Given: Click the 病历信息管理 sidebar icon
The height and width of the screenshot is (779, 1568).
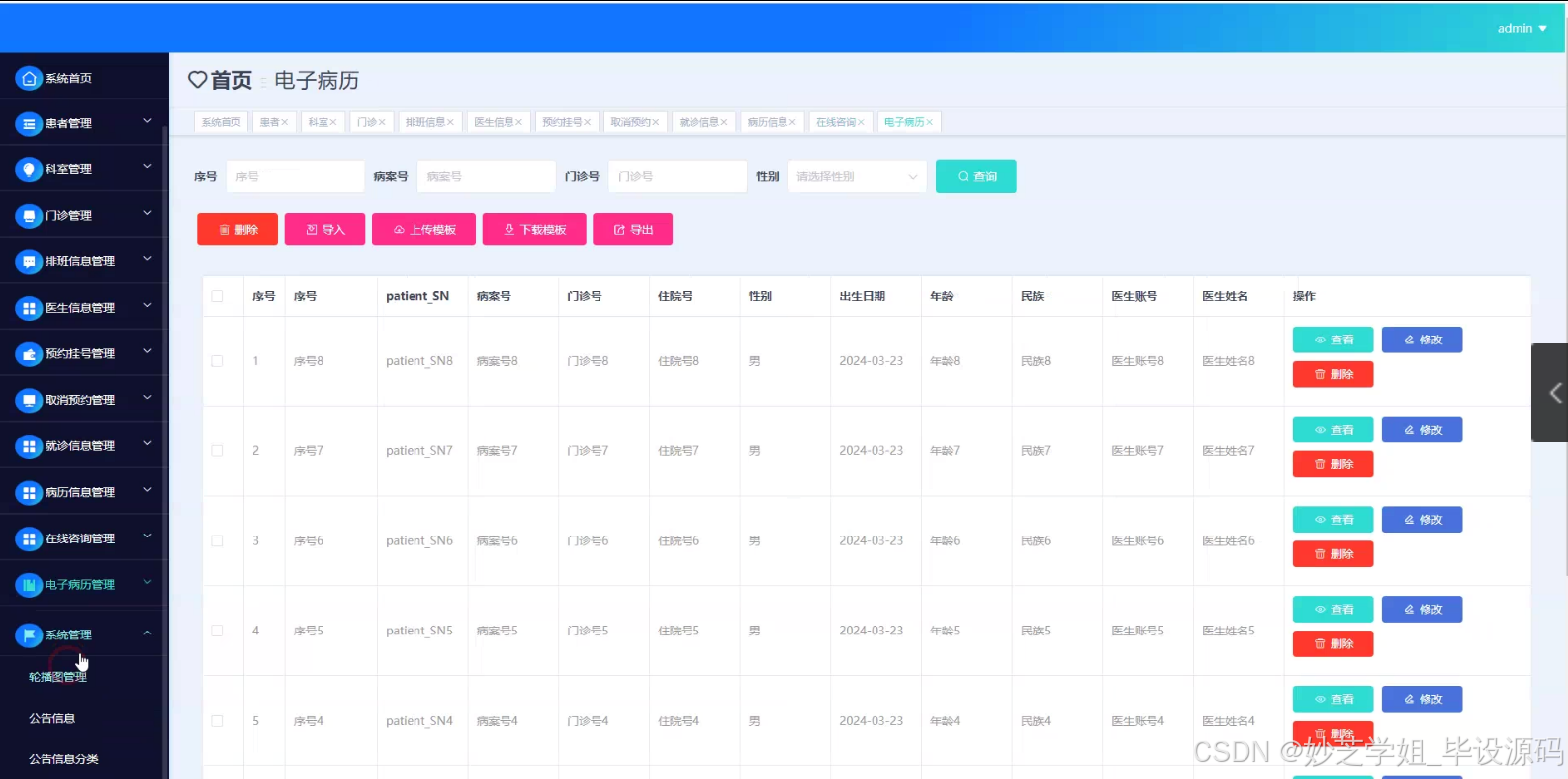Looking at the screenshot, I should tap(29, 493).
